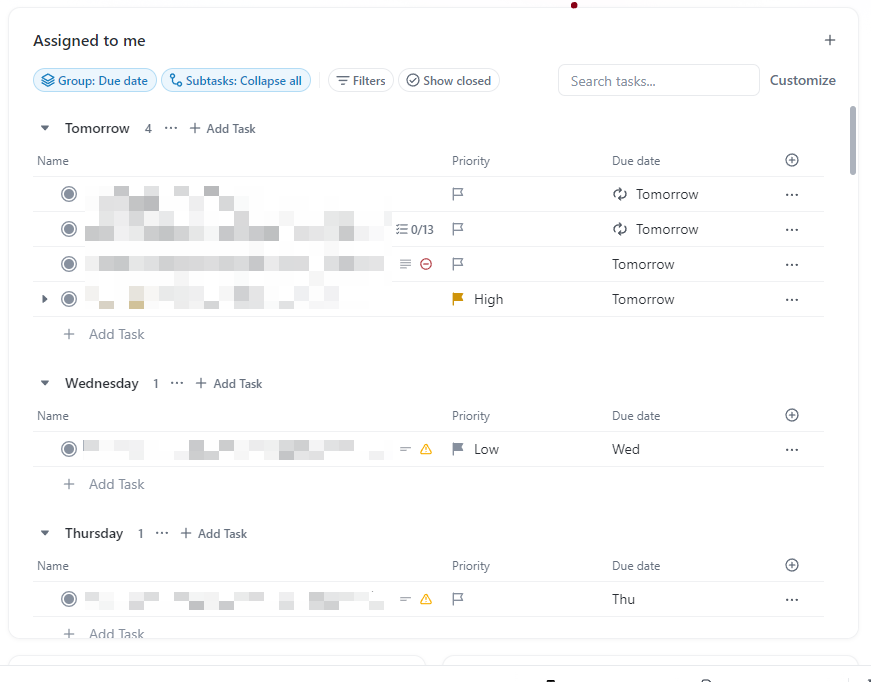Click the vertical scrollbar of the task list

coord(853,141)
